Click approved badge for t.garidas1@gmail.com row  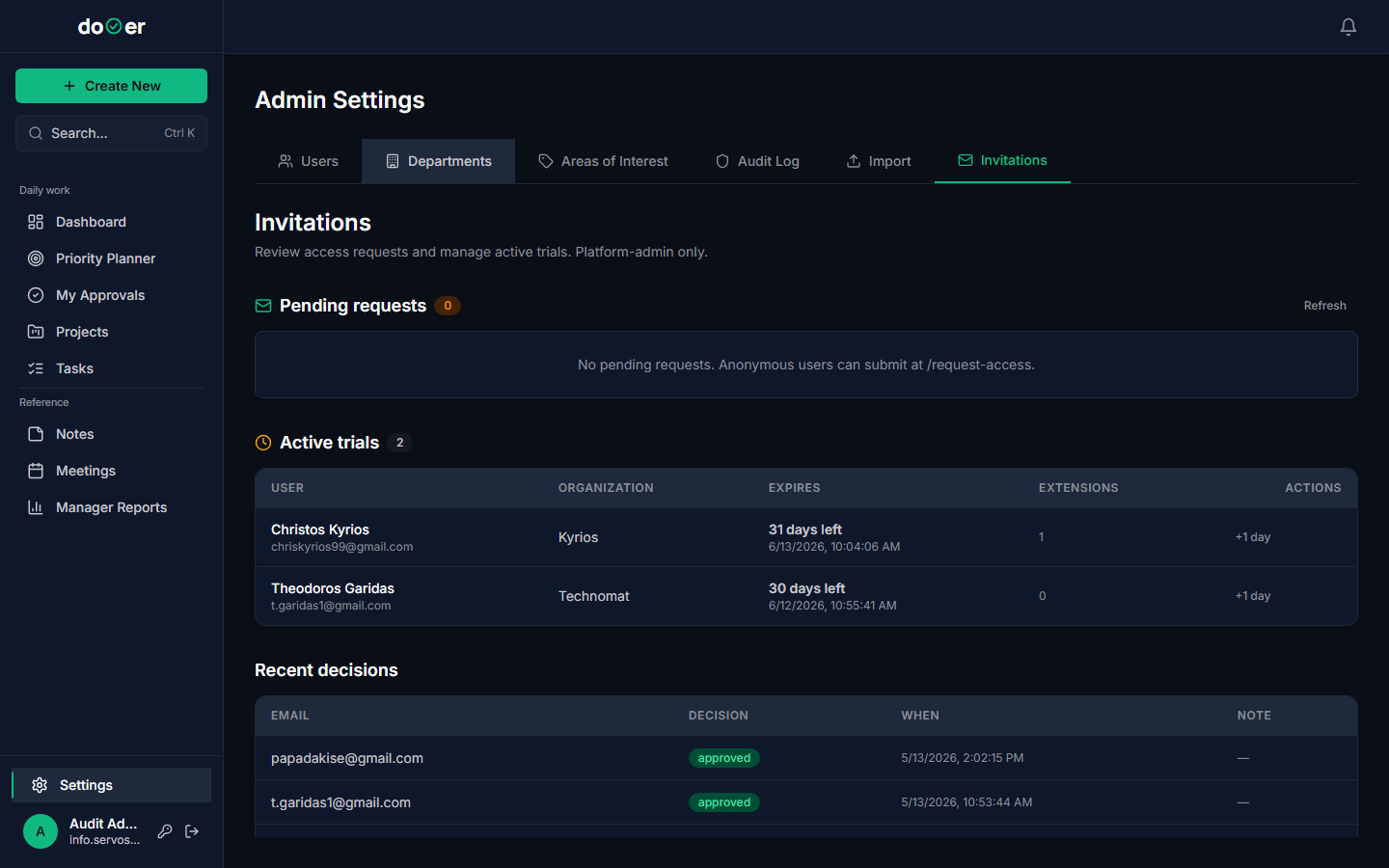point(724,802)
